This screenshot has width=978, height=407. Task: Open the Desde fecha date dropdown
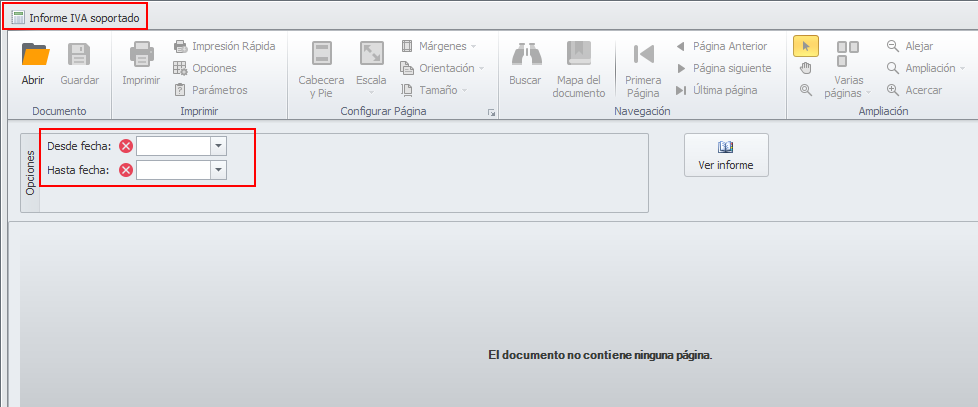(218, 146)
